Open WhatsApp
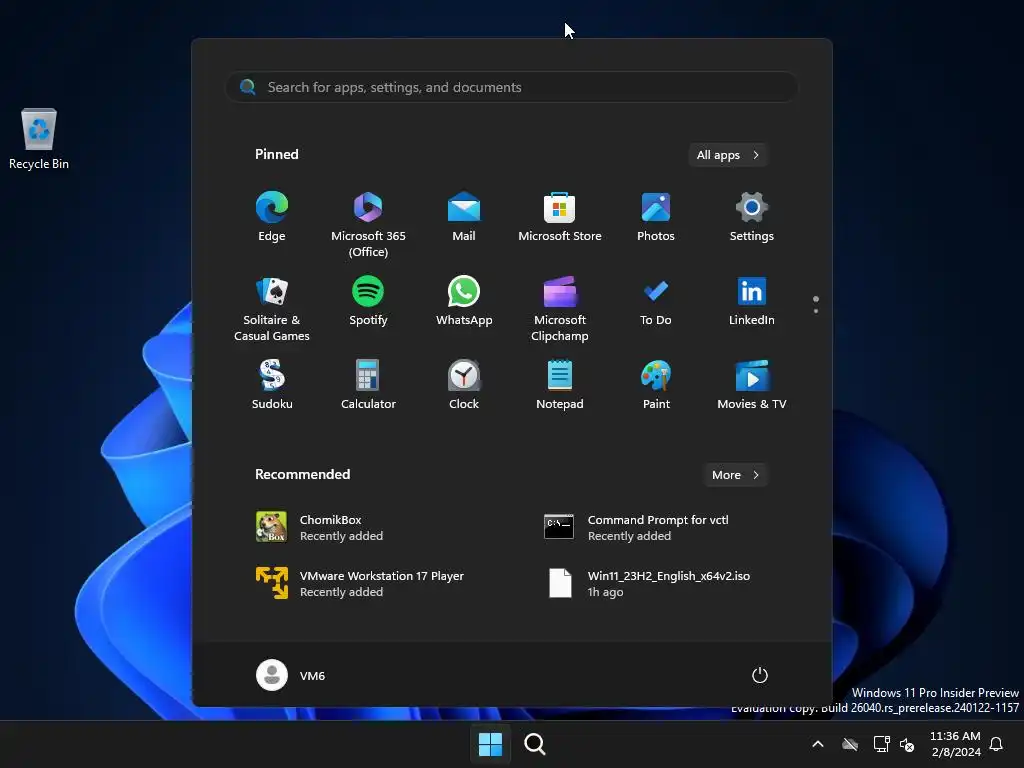The height and width of the screenshot is (768, 1024). click(x=464, y=302)
